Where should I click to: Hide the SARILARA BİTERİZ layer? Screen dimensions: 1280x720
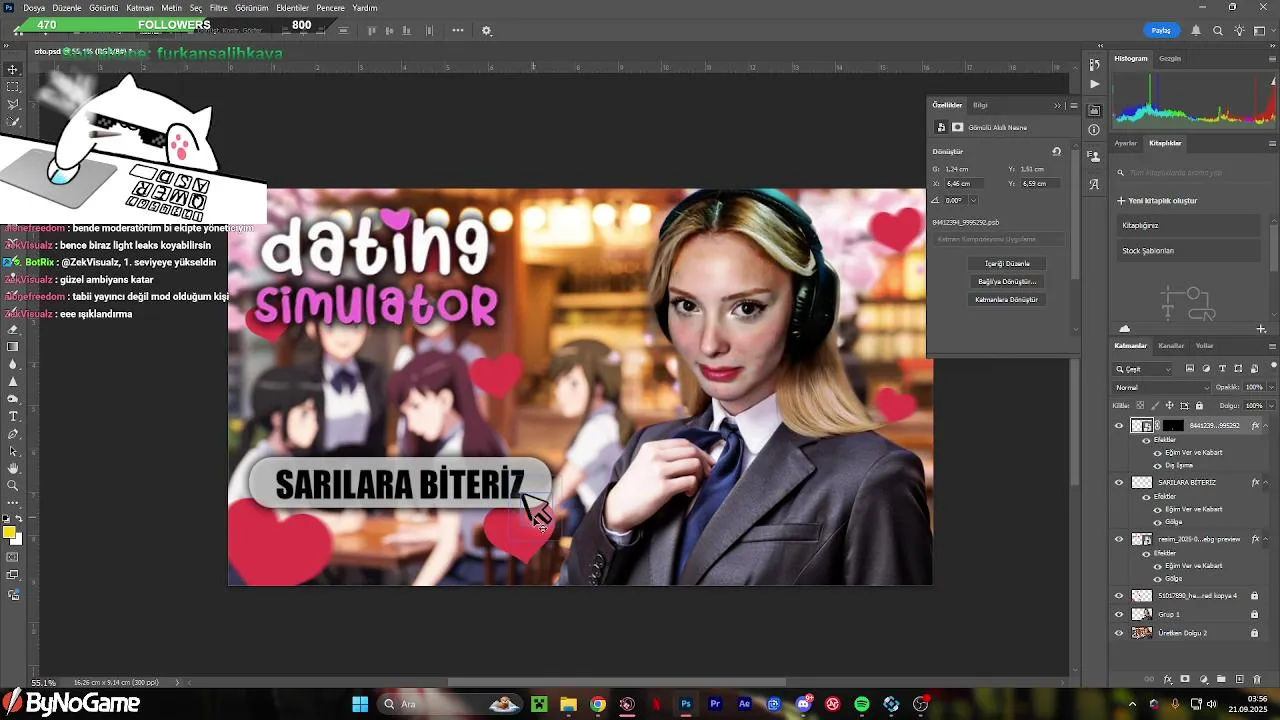pos(1119,482)
